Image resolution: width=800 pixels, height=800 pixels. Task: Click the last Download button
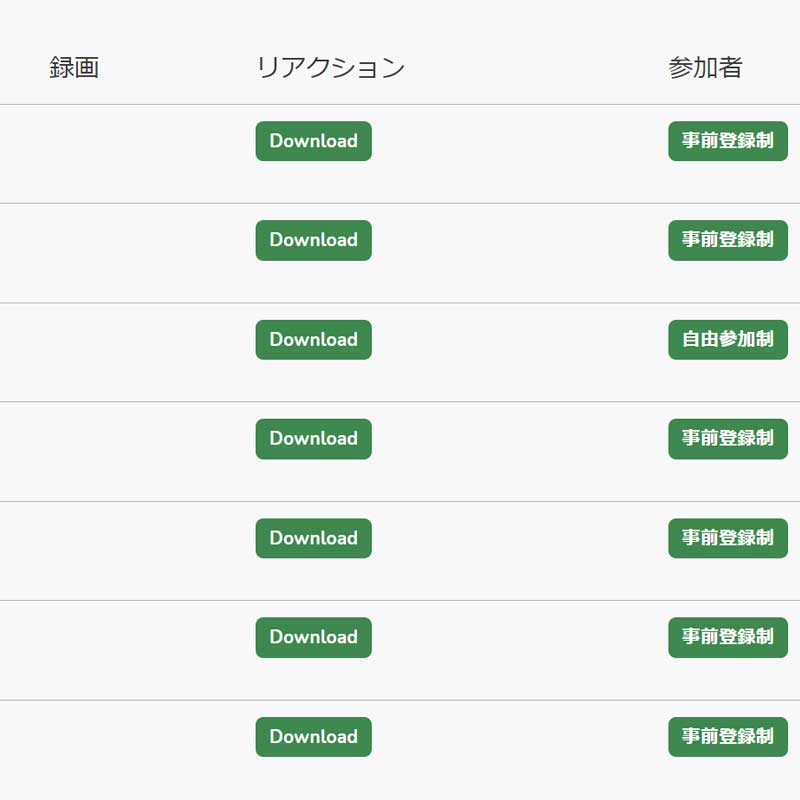(313, 737)
